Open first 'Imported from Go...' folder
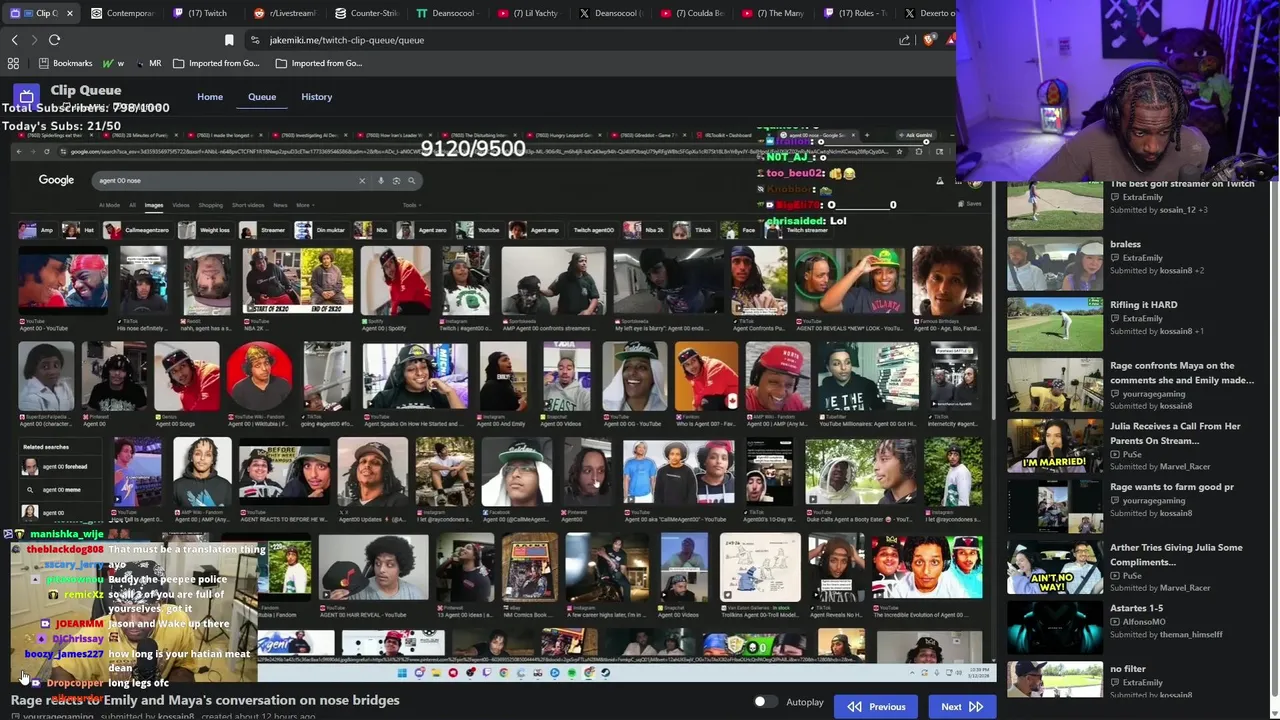The width and height of the screenshot is (1280, 720). (x=215, y=63)
